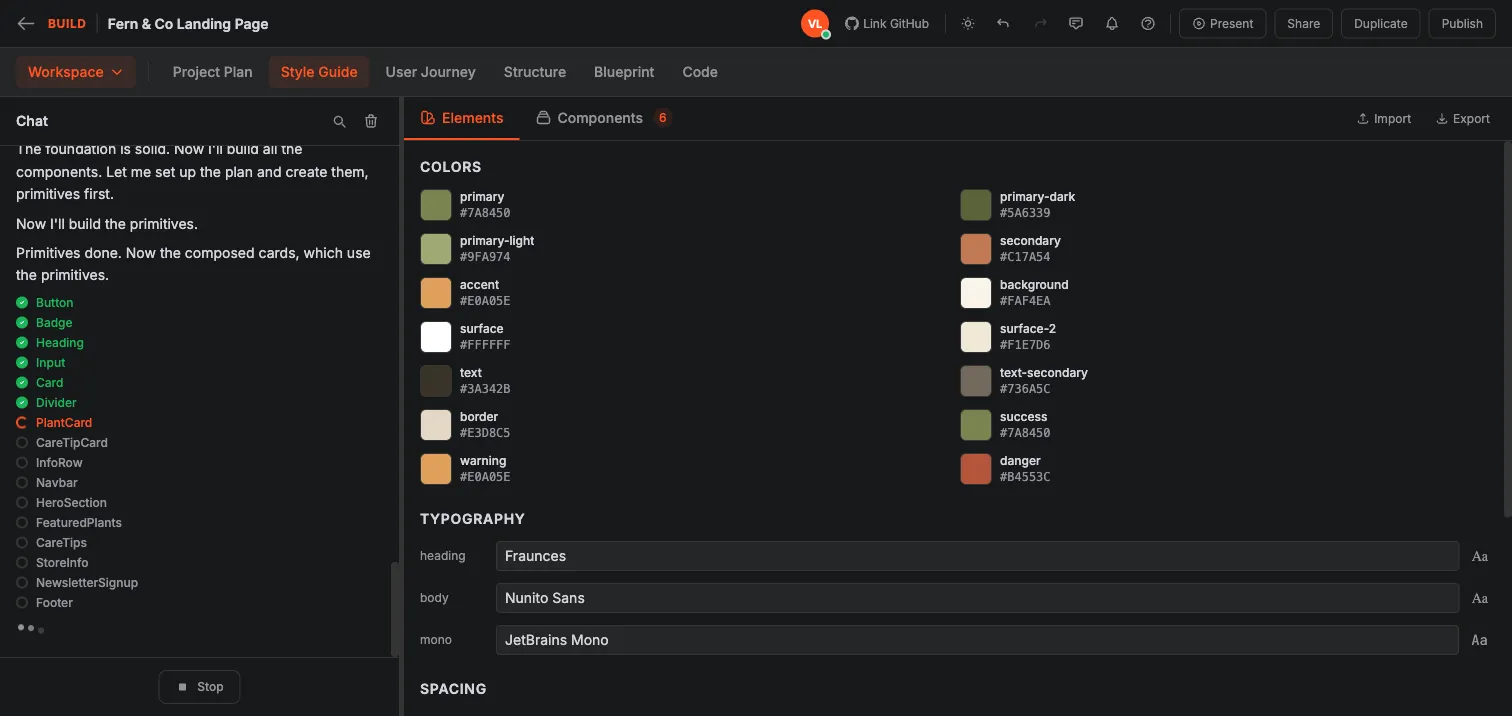The image size is (1512, 716).
Task: Click the body font field Nunito Sans
Action: [977, 598]
